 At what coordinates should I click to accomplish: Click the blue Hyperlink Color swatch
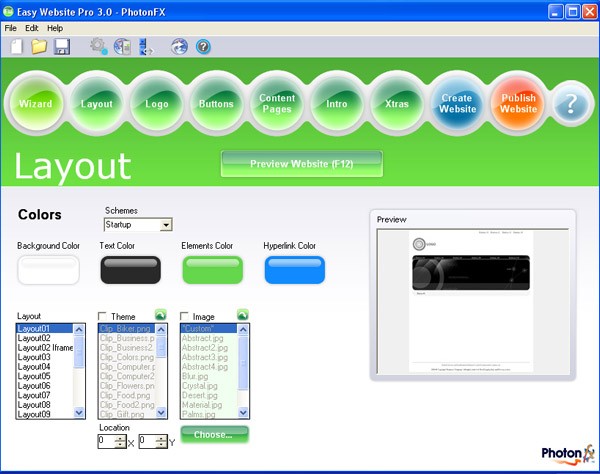point(294,270)
